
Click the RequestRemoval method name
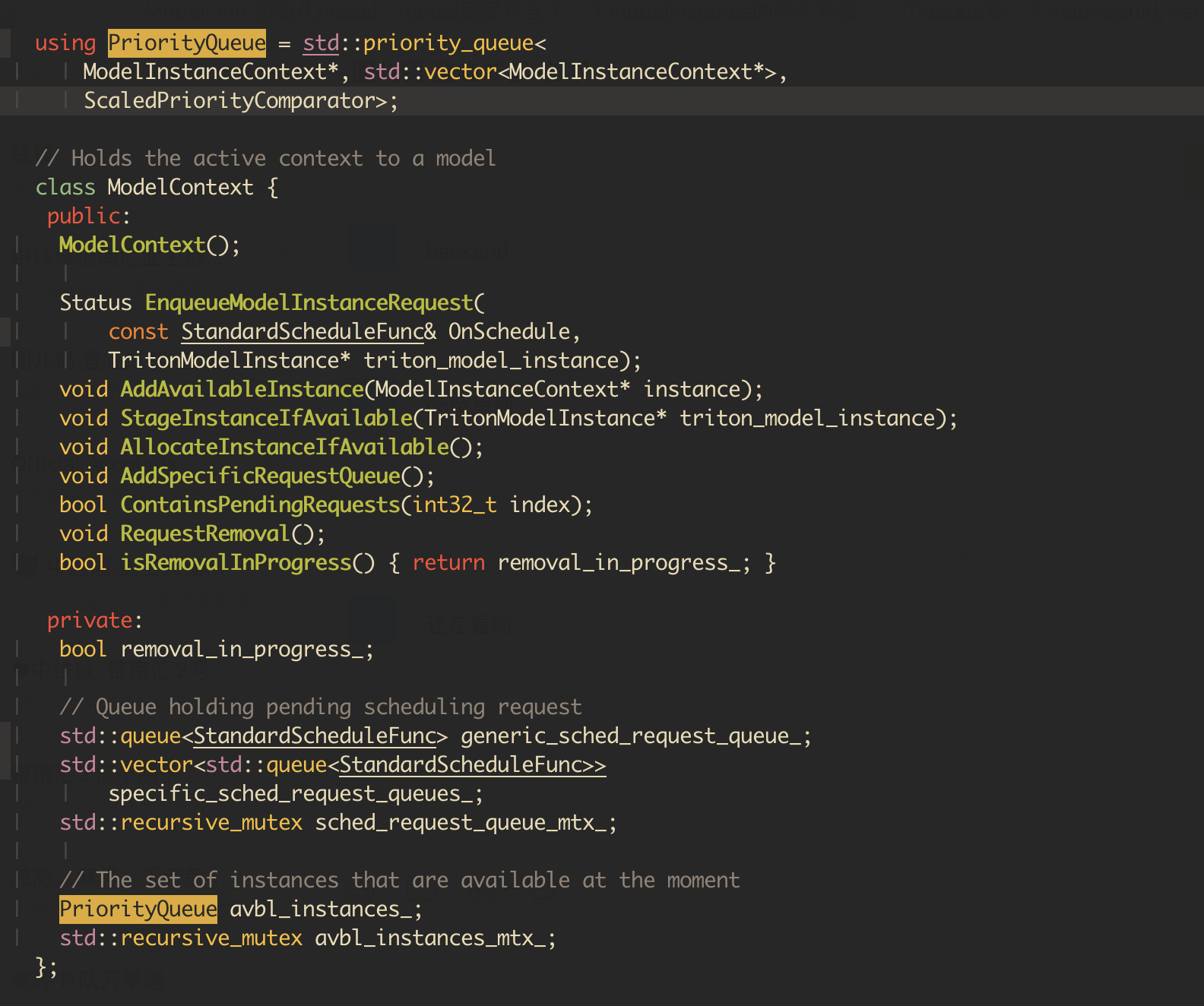point(205,534)
